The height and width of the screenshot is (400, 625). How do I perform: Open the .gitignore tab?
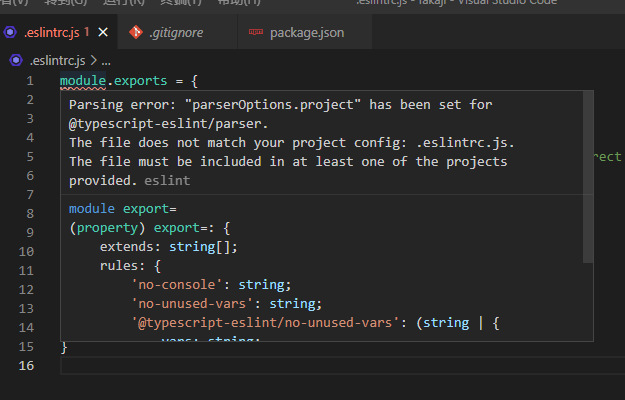click(177, 32)
